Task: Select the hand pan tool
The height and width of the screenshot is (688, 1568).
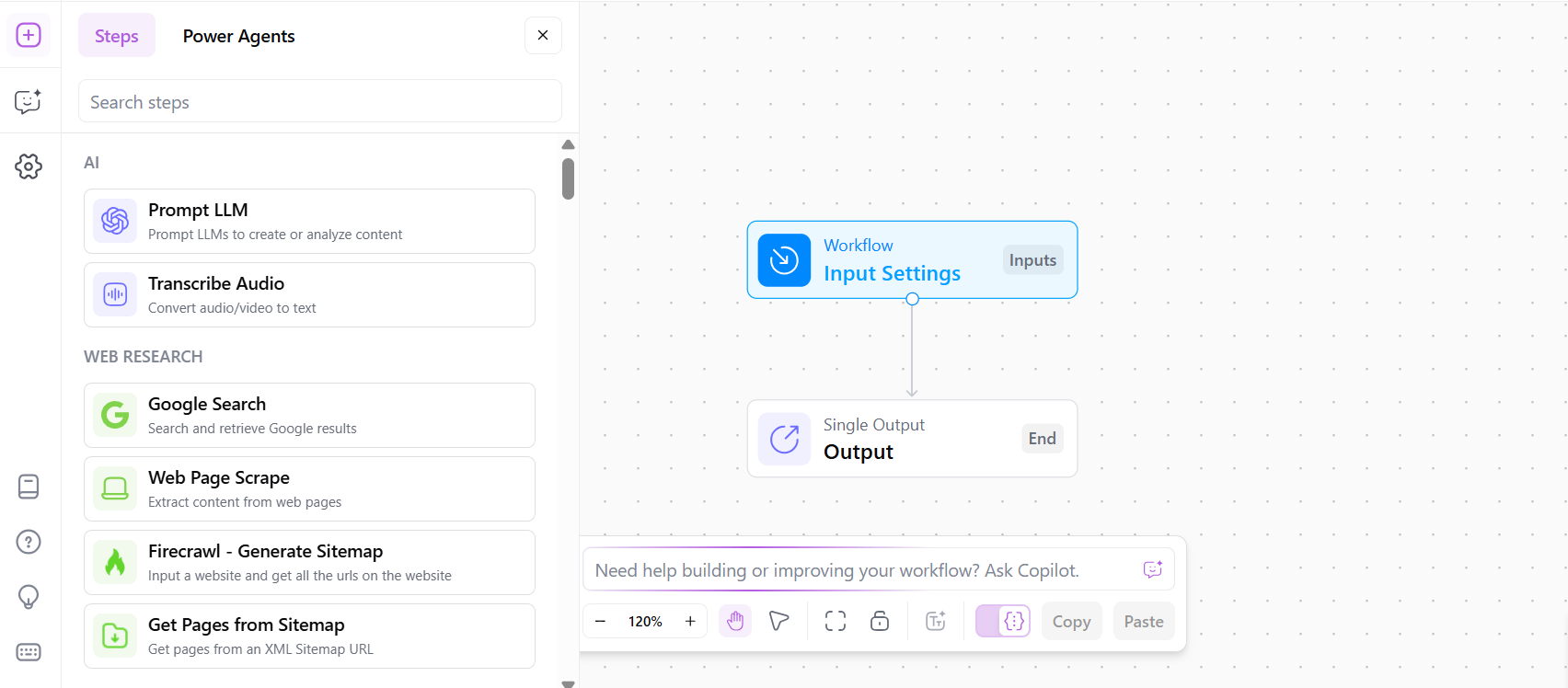Action: pos(735,621)
